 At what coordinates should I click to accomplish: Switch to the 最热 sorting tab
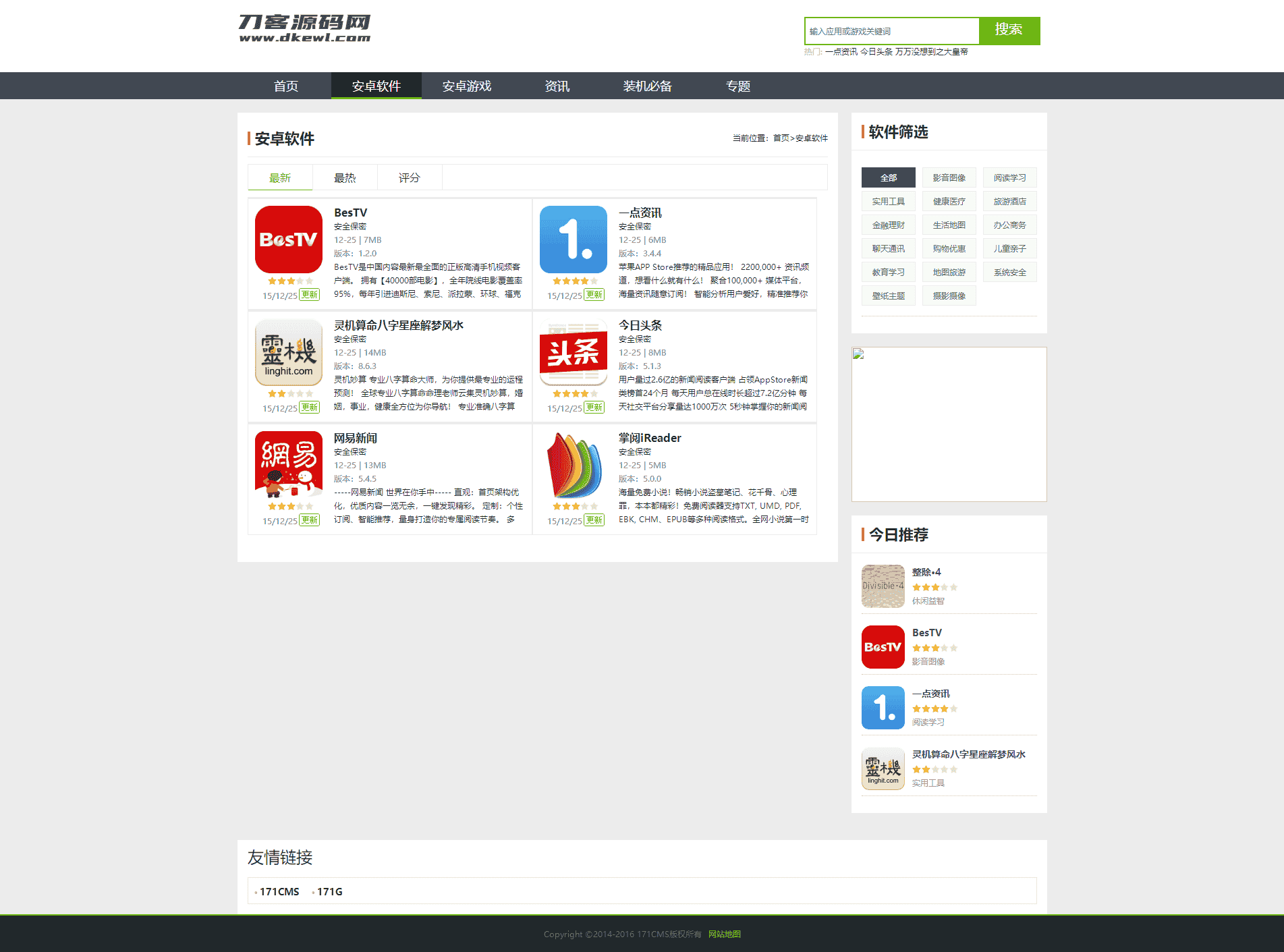tap(345, 177)
